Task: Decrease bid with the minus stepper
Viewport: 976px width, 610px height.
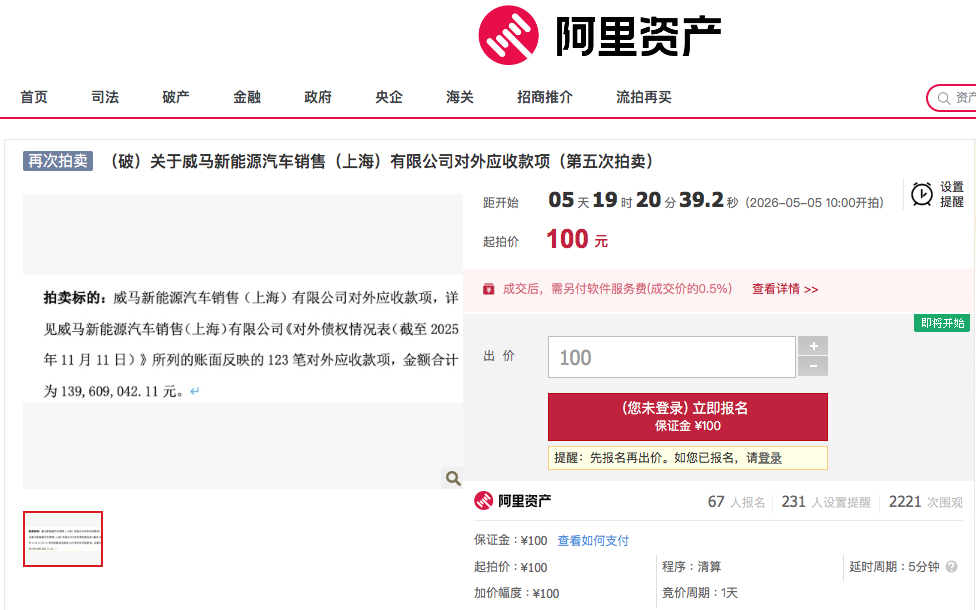Action: [813, 365]
